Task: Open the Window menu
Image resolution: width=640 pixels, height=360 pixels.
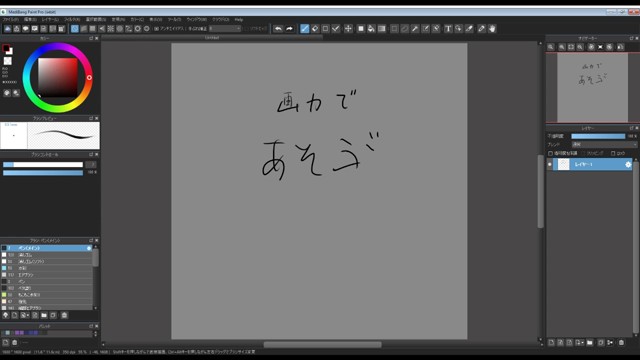Action: pyautogui.click(x=197, y=19)
